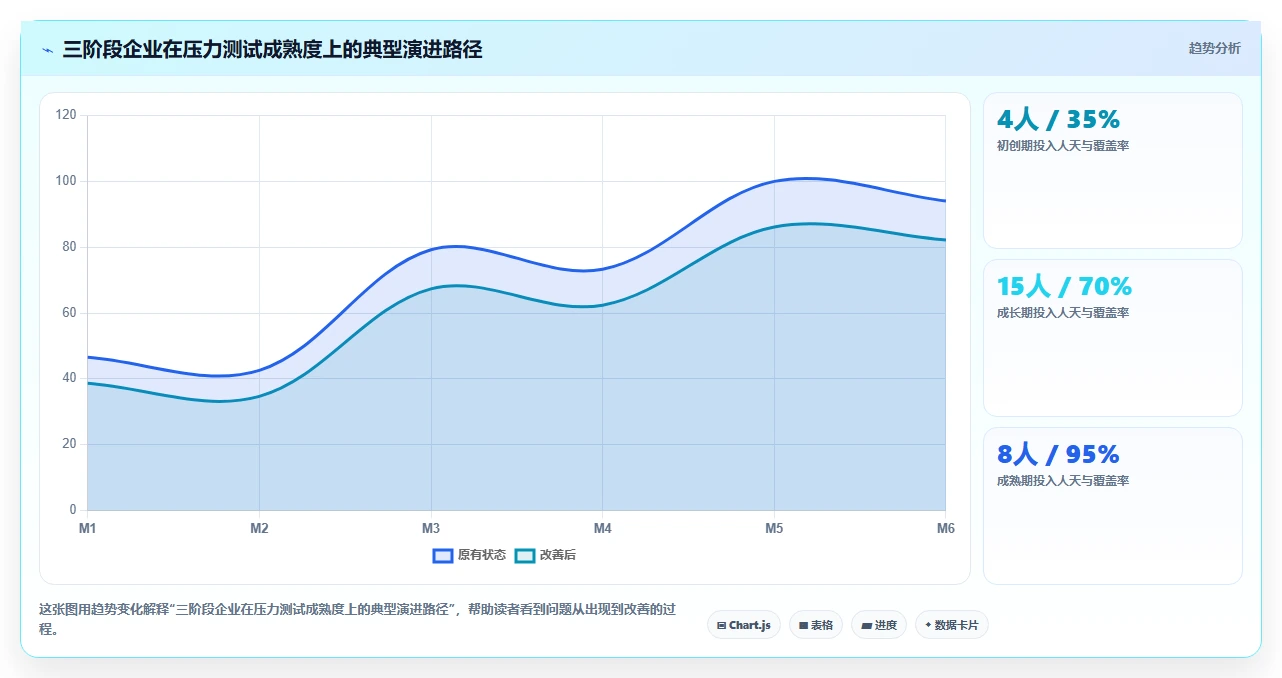Screen dimensions: 1282x678
Task: Click the 成长期投入人天与覆盖率 caption
Action: [1063, 313]
